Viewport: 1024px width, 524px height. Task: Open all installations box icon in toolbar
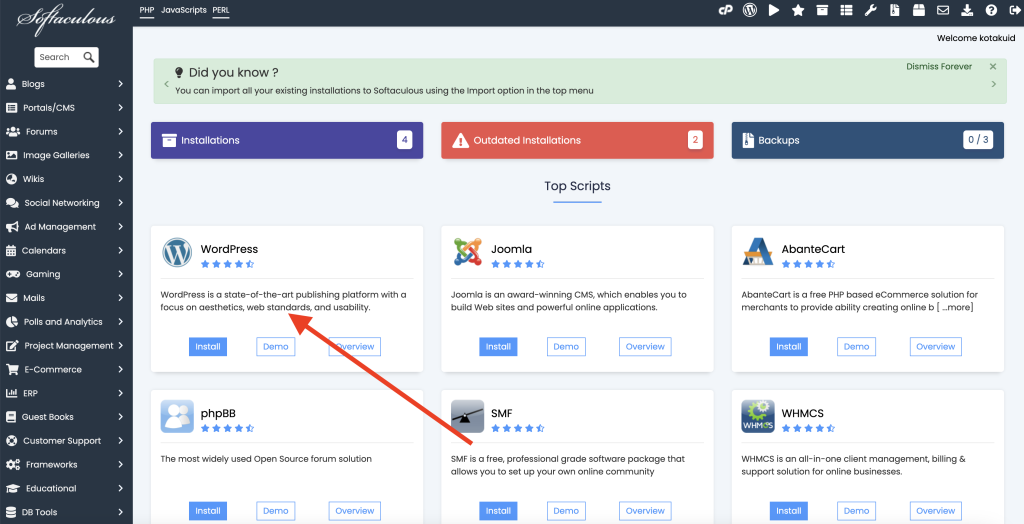tap(822, 10)
